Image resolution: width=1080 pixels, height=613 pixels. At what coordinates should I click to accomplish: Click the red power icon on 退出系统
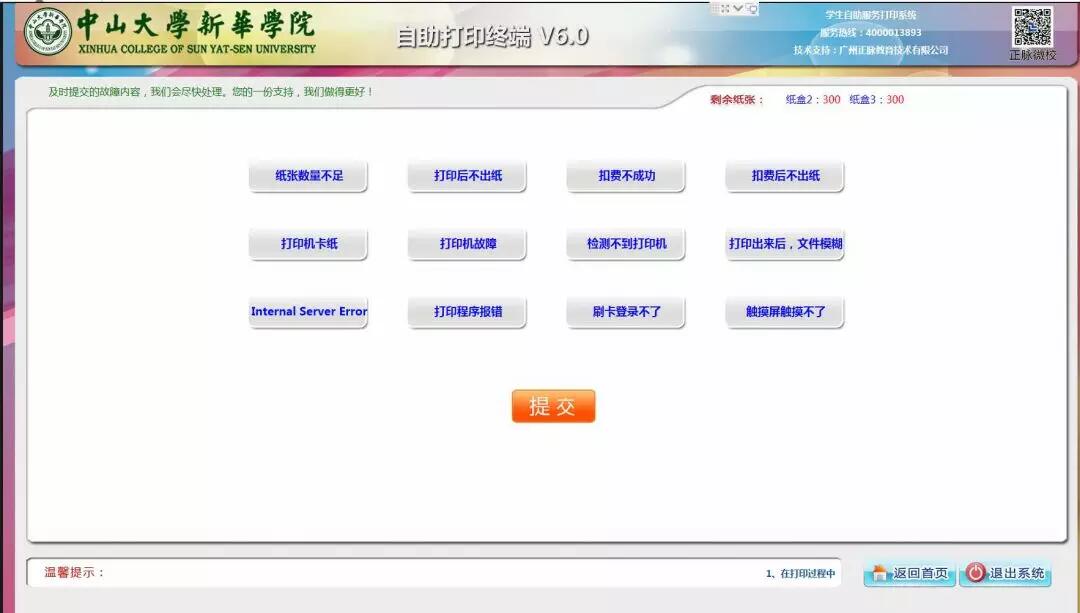[976, 573]
